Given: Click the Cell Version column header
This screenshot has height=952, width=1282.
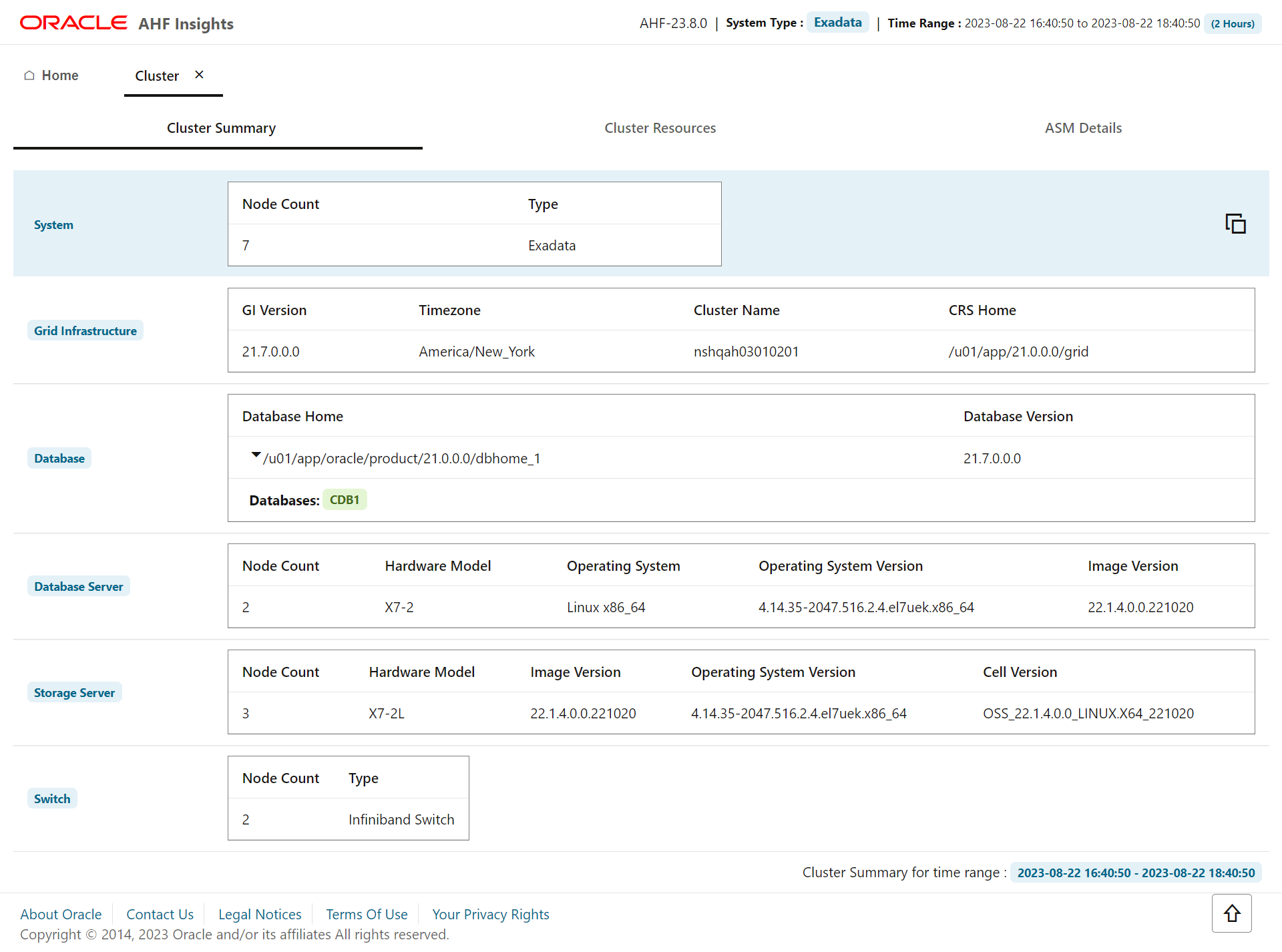Looking at the screenshot, I should (1020, 672).
